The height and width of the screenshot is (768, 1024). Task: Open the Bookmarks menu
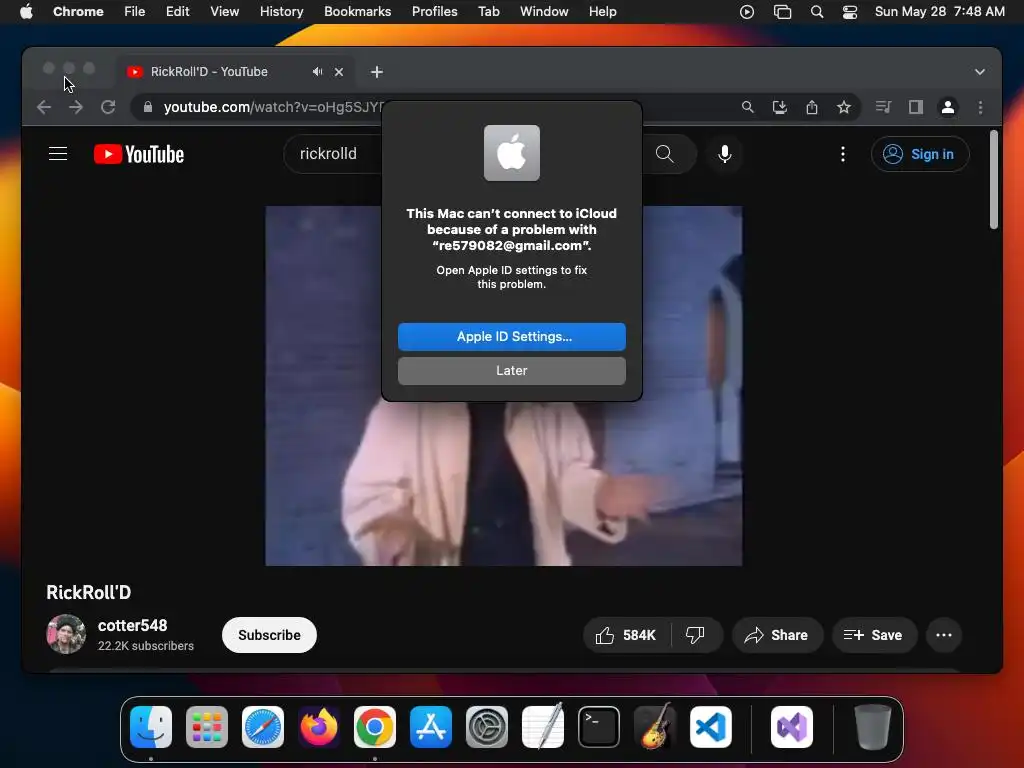pyautogui.click(x=357, y=12)
